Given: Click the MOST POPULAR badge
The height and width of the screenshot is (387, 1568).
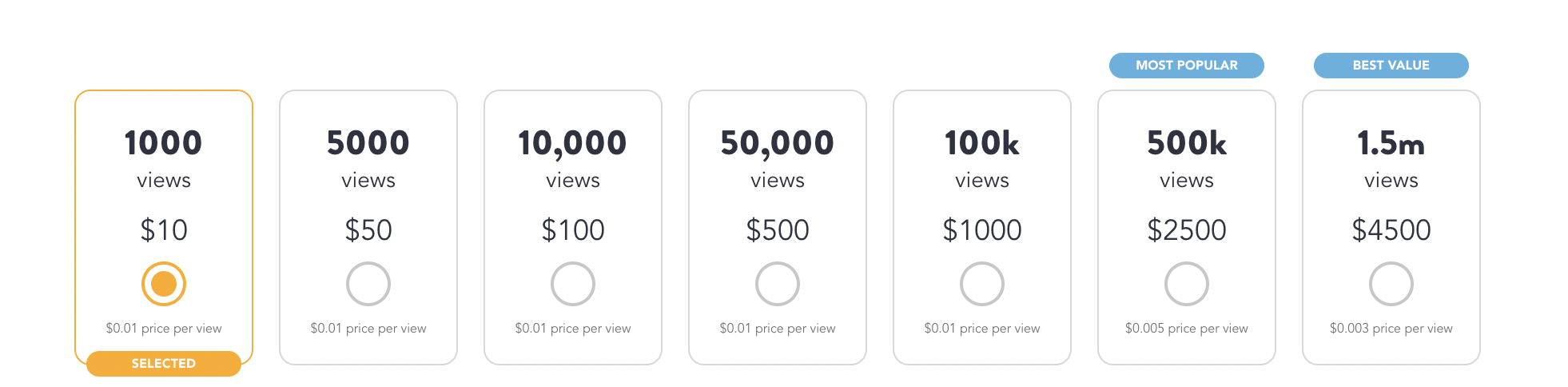Looking at the screenshot, I should point(1187,66).
